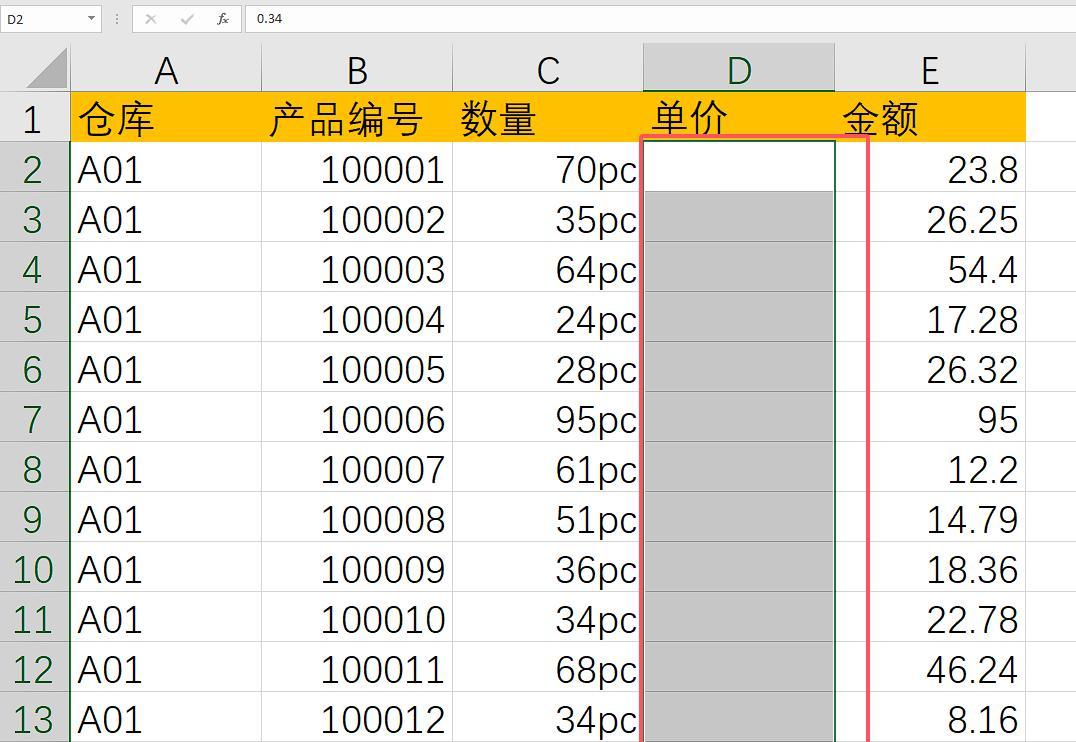Click quantity cell 64pc
The height and width of the screenshot is (742, 1076).
pyautogui.click(x=548, y=268)
